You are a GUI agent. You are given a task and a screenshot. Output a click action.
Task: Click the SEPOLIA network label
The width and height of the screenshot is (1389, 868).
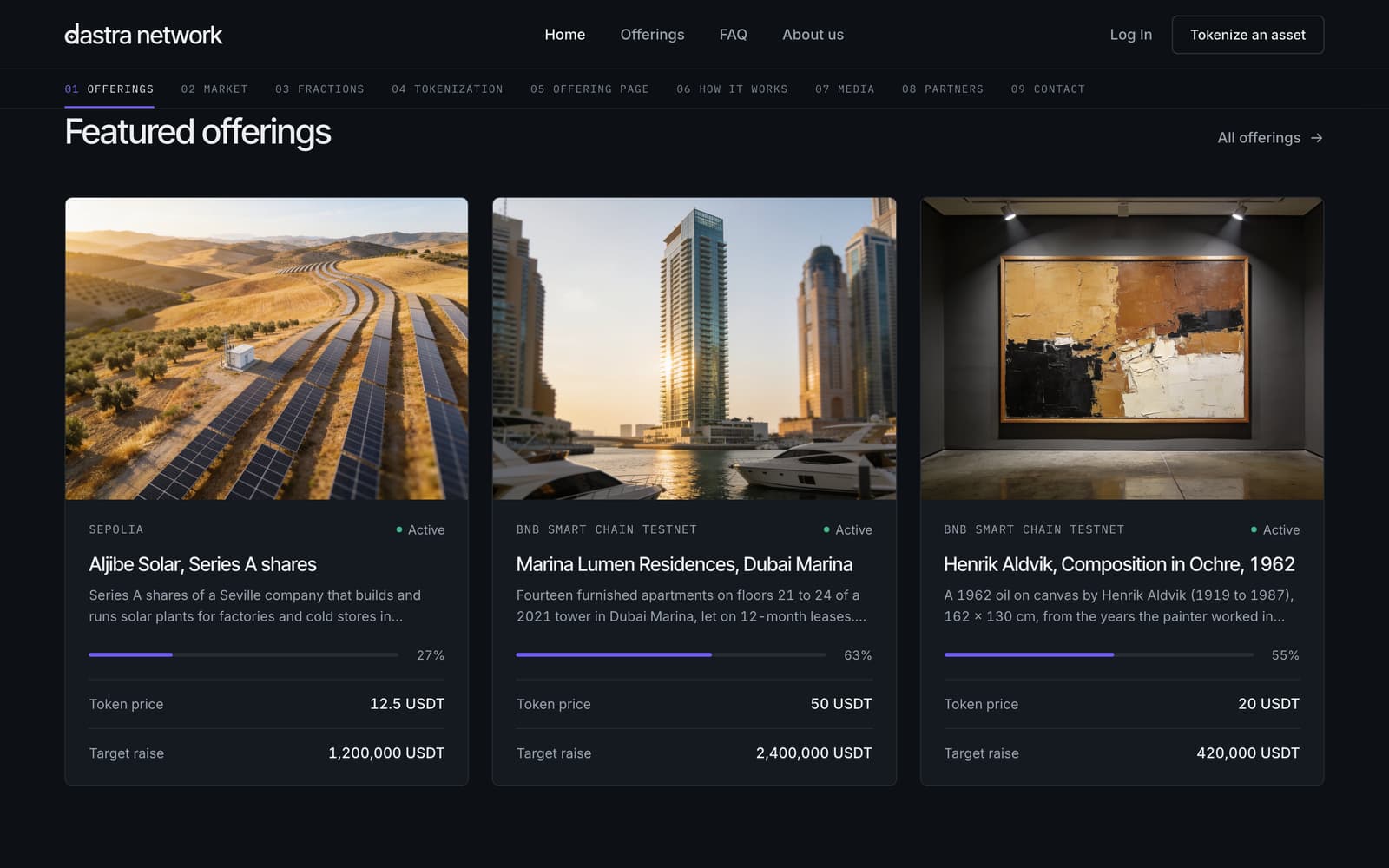[x=116, y=529]
